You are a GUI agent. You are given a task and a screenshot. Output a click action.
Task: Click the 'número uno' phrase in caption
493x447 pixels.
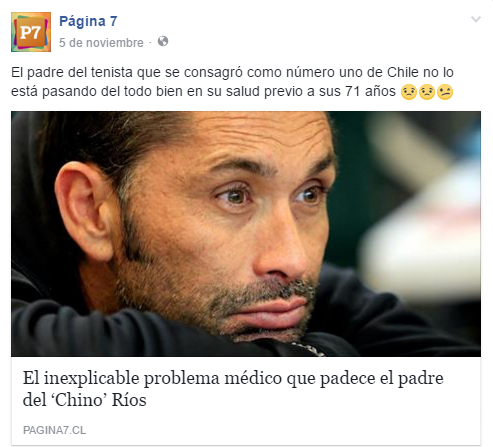(x=316, y=72)
